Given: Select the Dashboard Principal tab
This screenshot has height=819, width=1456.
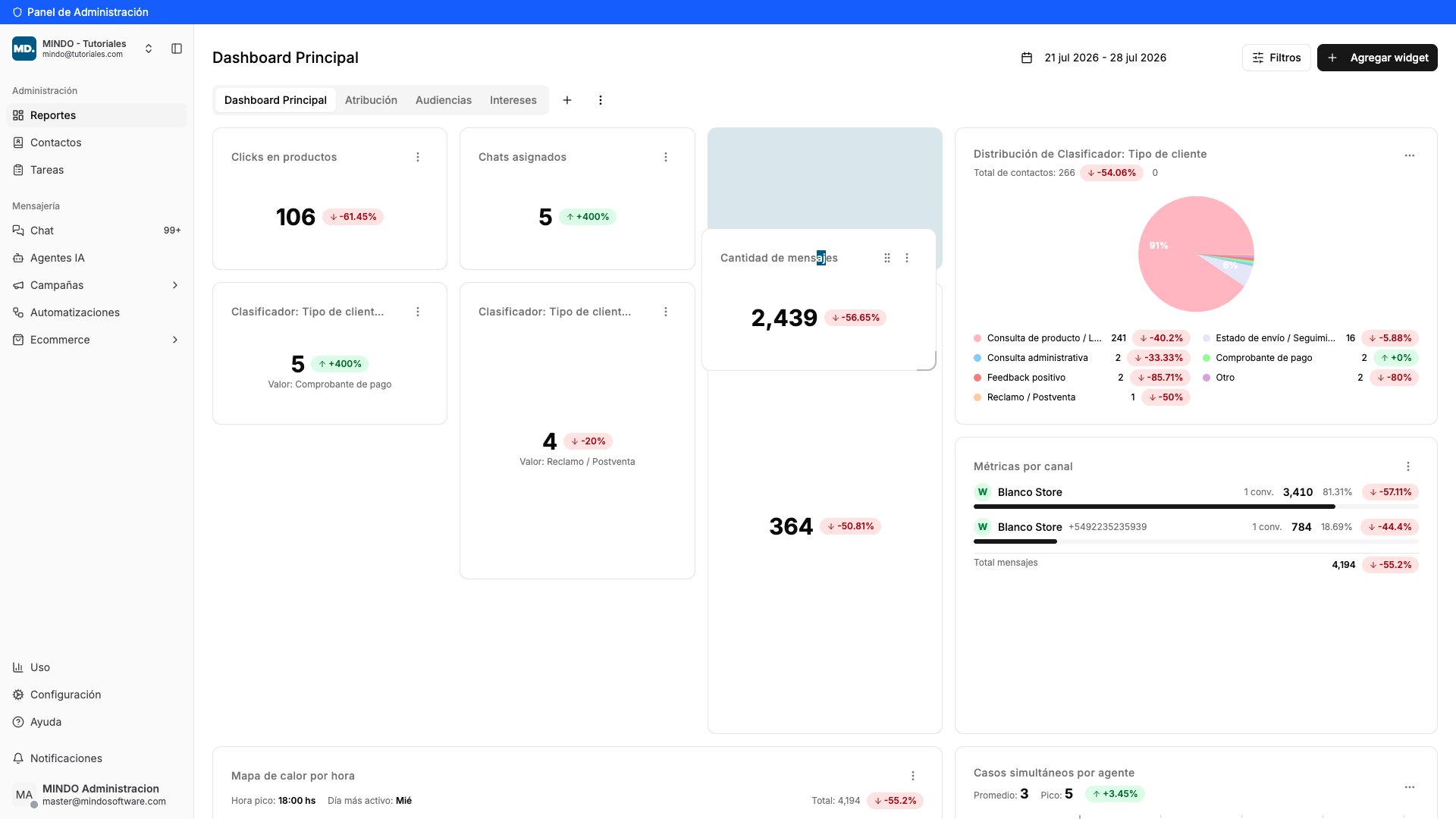Looking at the screenshot, I should 275,100.
